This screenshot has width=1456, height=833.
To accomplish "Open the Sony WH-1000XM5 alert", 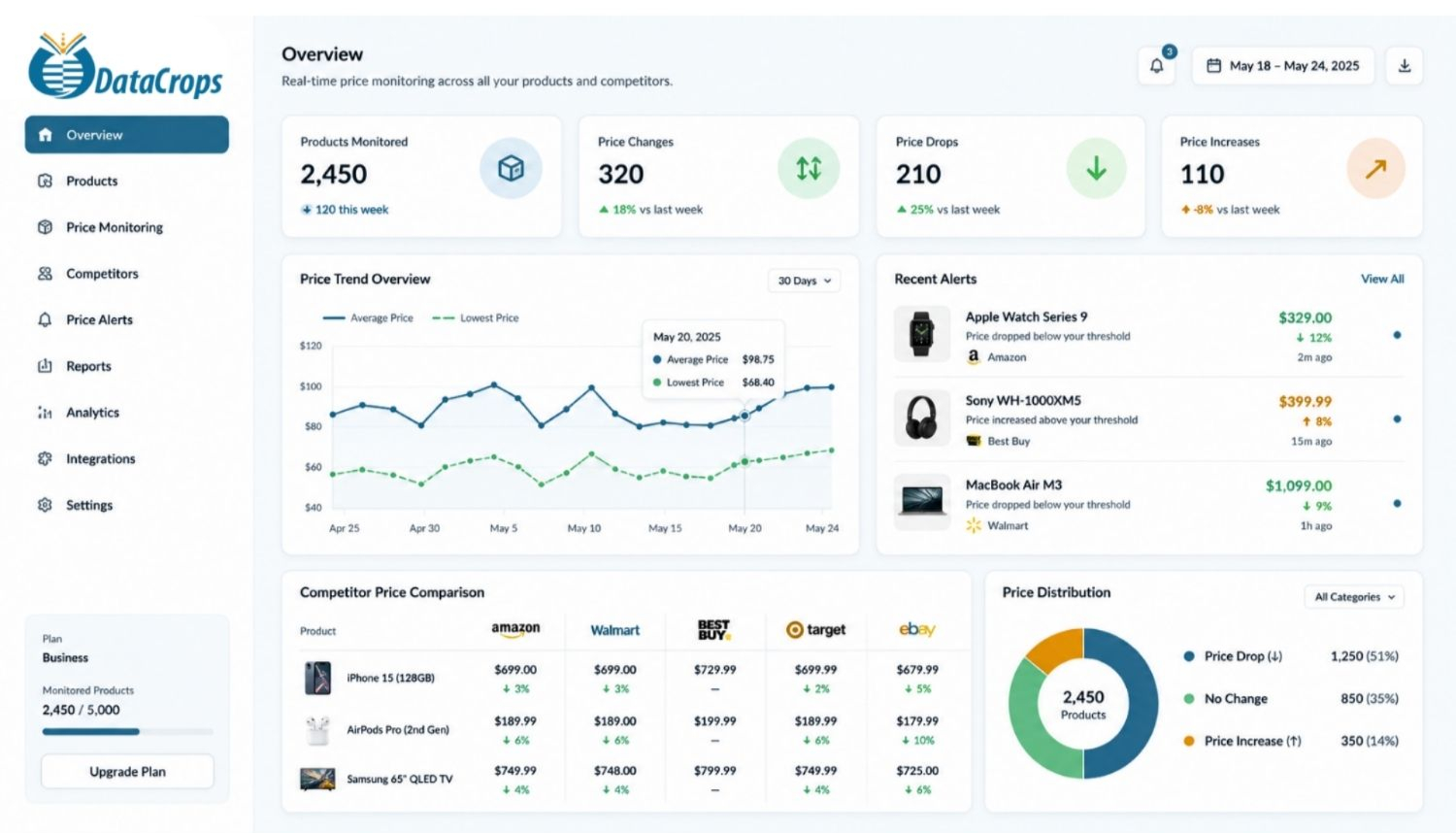I will pyautogui.click(x=1148, y=419).
